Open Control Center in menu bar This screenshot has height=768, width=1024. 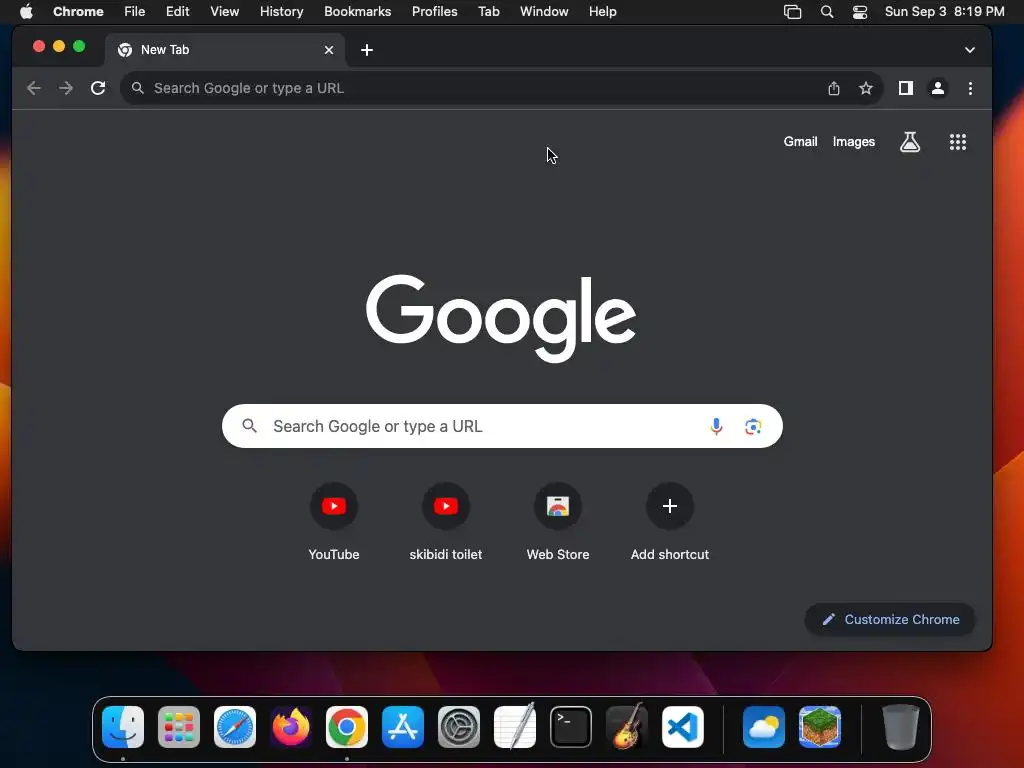coord(860,12)
